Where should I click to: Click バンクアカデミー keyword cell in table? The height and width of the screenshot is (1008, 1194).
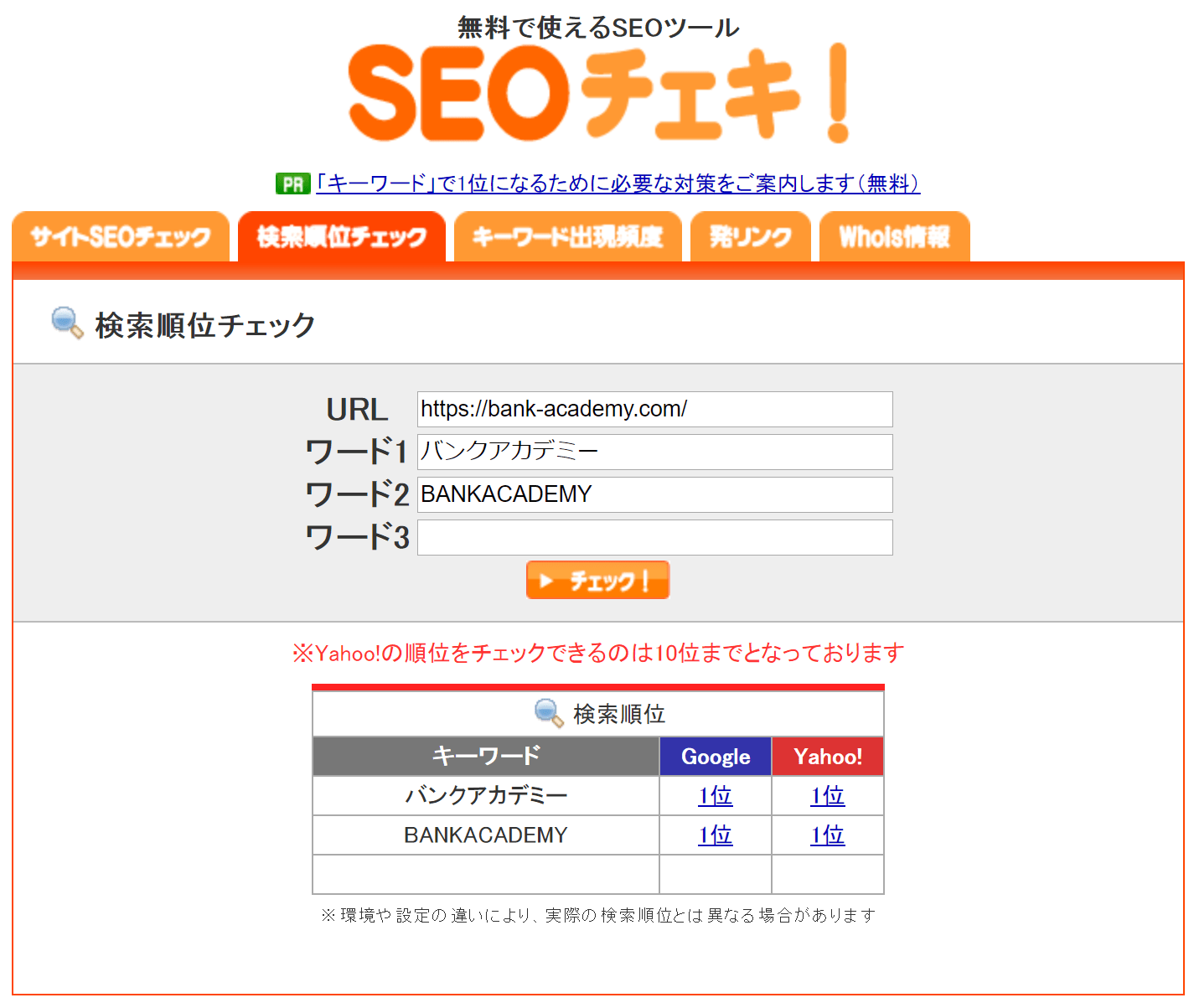486,795
